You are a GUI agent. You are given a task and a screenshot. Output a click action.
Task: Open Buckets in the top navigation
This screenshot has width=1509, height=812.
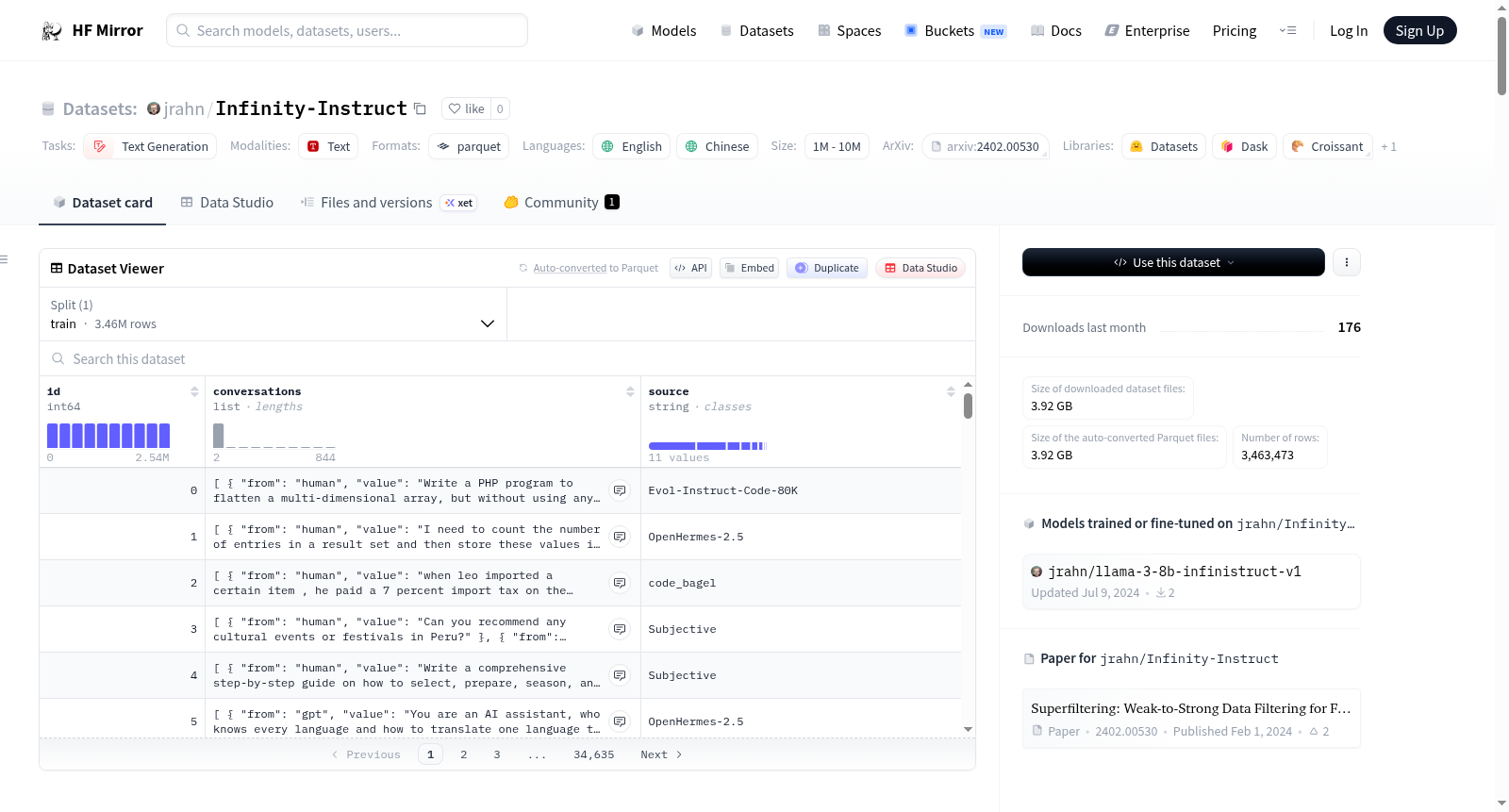coord(955,30)
